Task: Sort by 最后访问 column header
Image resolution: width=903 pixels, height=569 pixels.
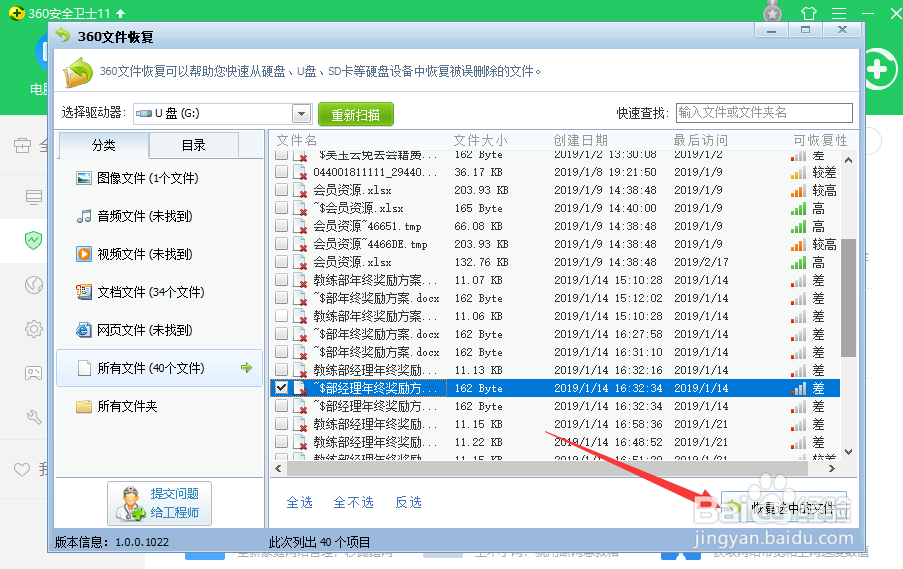Action: (x=701, y=140)
